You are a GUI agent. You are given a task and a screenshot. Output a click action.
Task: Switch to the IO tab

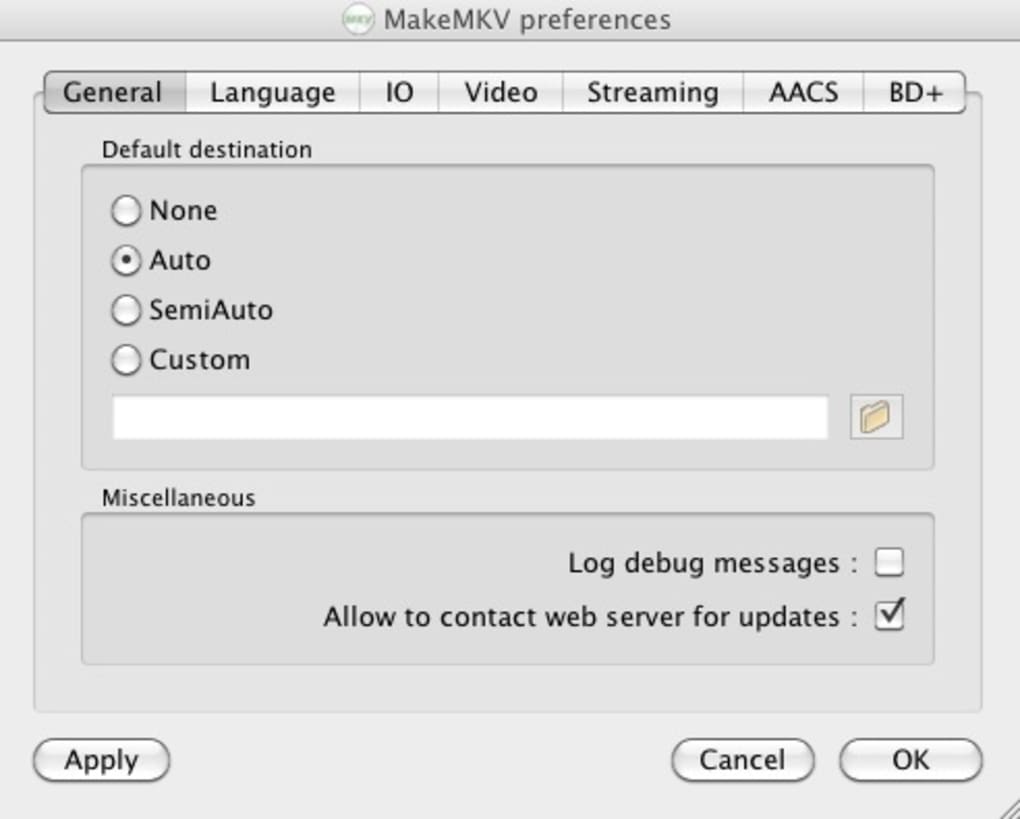[399, 93]
